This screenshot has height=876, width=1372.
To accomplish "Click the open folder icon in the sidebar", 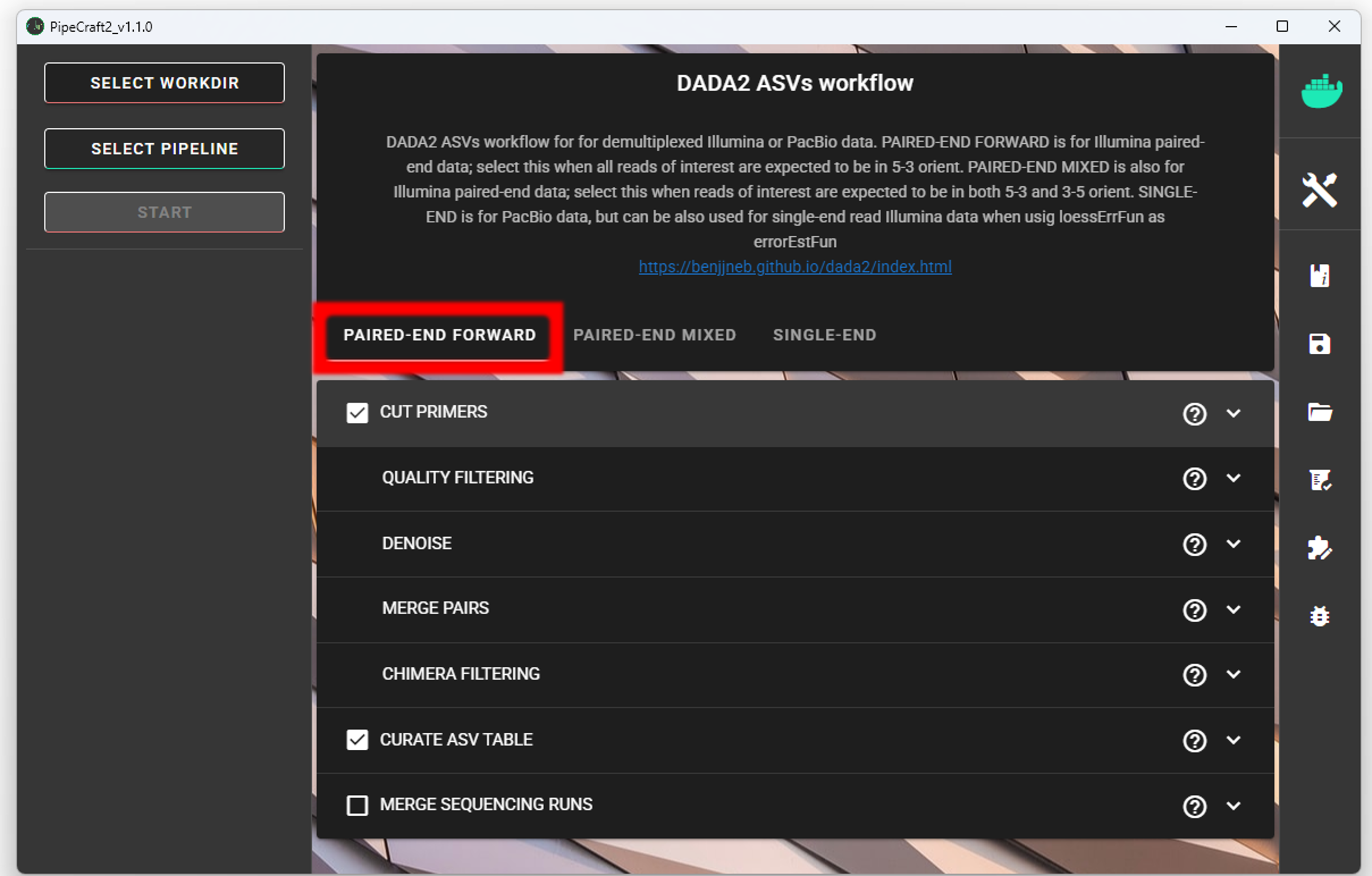I will click(1320, 411).
